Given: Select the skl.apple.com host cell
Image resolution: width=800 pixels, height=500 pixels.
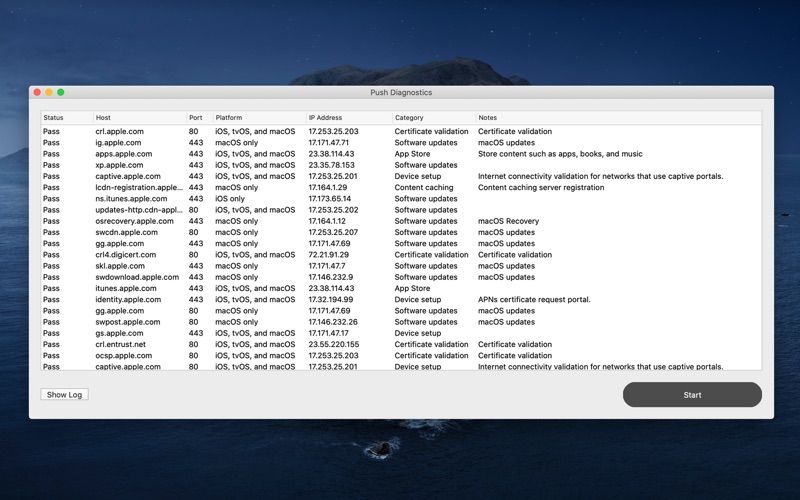Looking at the screenshot, I should click(x=120, y=266).
